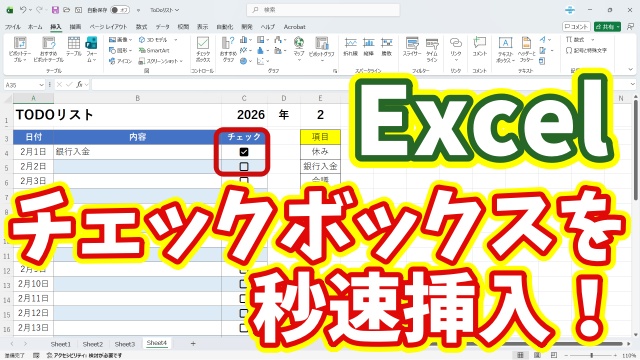
Task: Click the チェックボックス ribbon button
Action: point(203,49)
